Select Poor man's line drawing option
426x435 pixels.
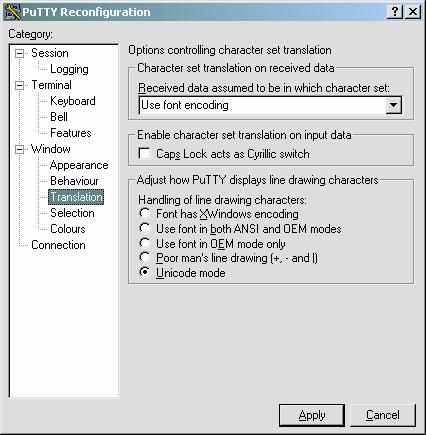tap(145, 258)
